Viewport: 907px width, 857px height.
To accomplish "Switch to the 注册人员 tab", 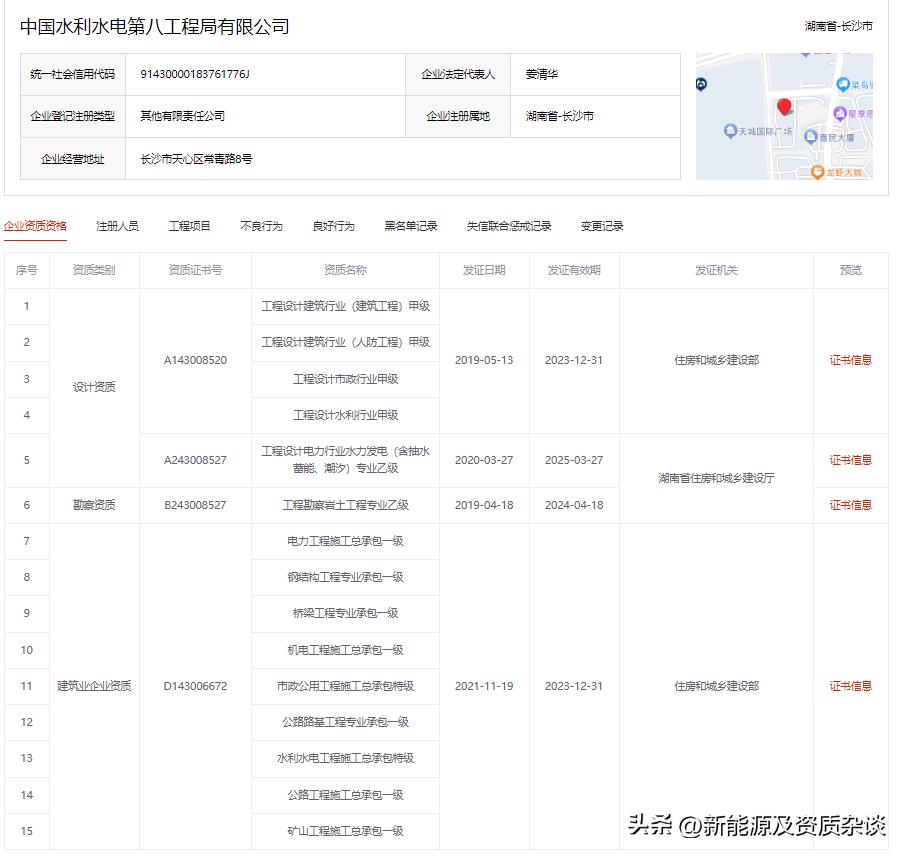I will click(x=111, y=226).
